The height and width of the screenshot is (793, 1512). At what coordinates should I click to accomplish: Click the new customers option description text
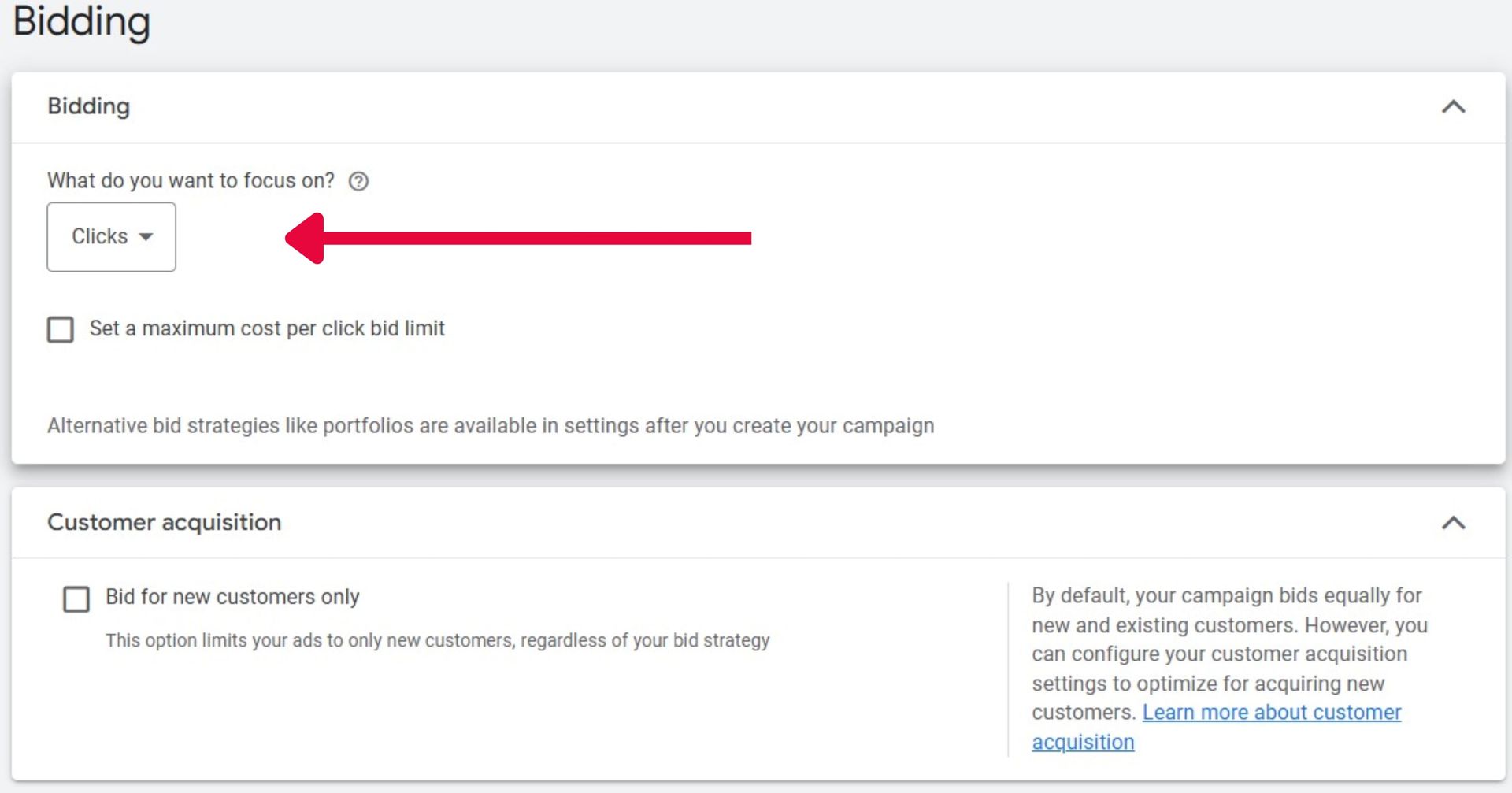[438, 640]
